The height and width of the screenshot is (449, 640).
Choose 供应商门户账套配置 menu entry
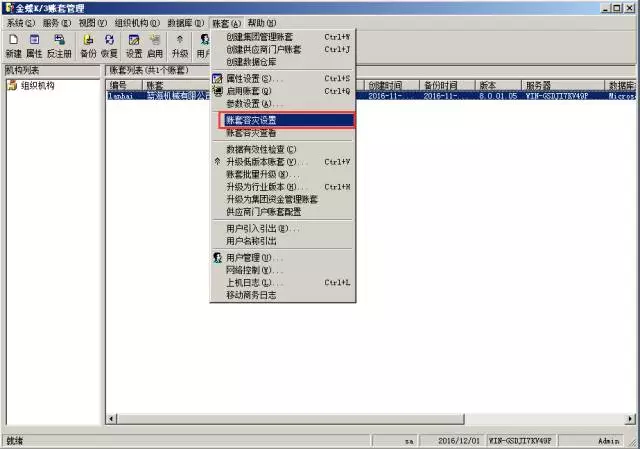point(282,212)
